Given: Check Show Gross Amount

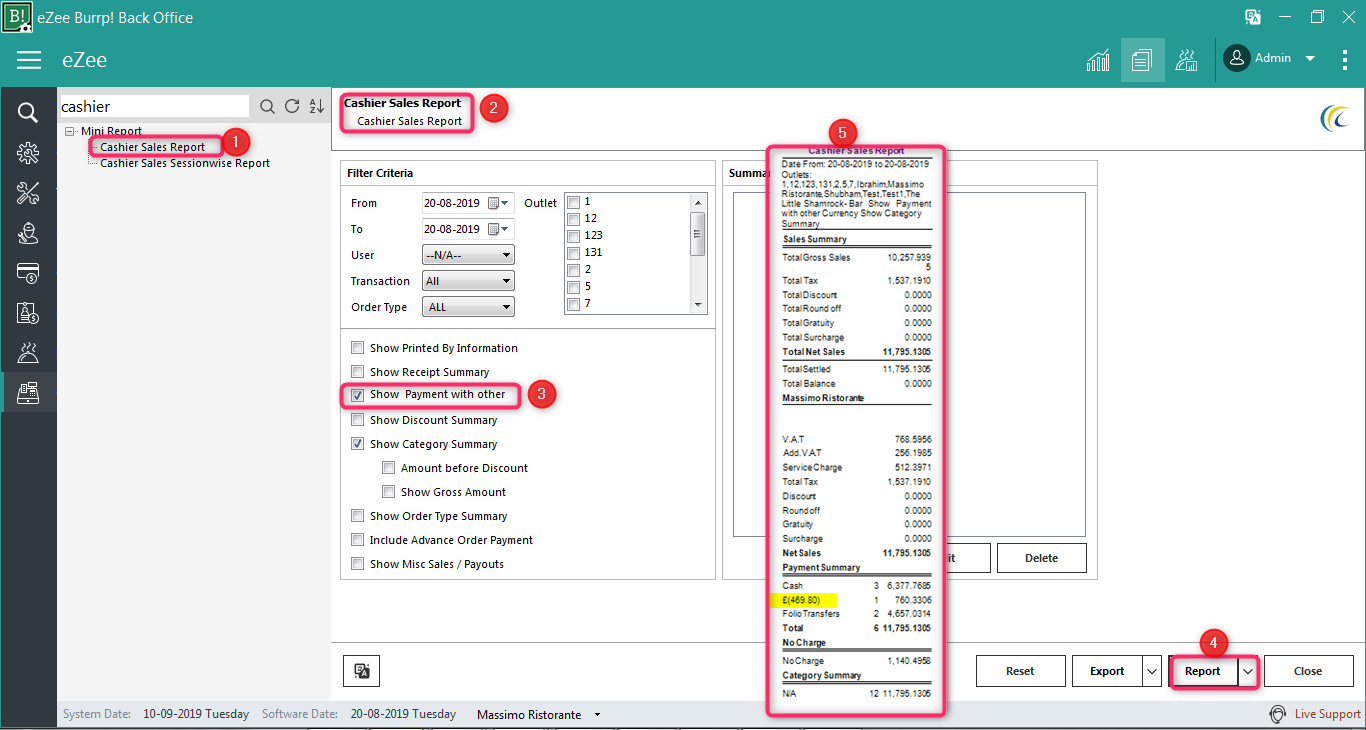Looking at the screenshot, I should [388, 492].
